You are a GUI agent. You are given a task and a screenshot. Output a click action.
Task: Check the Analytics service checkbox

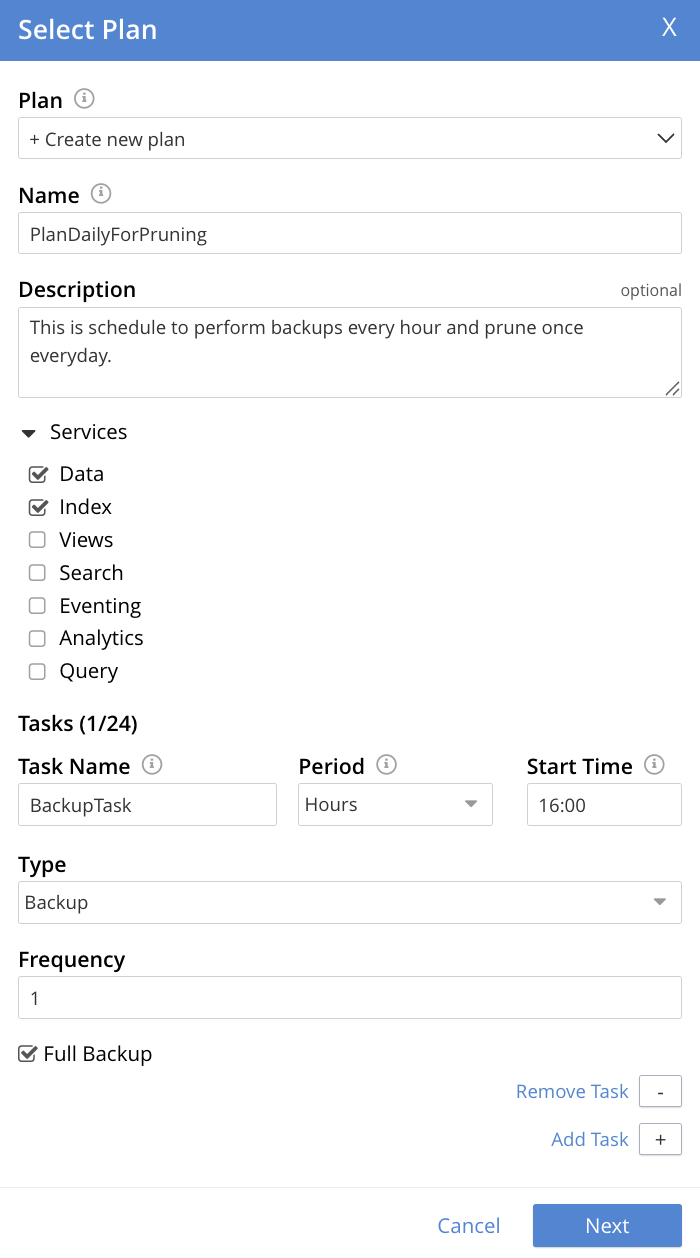coord(38,638)
